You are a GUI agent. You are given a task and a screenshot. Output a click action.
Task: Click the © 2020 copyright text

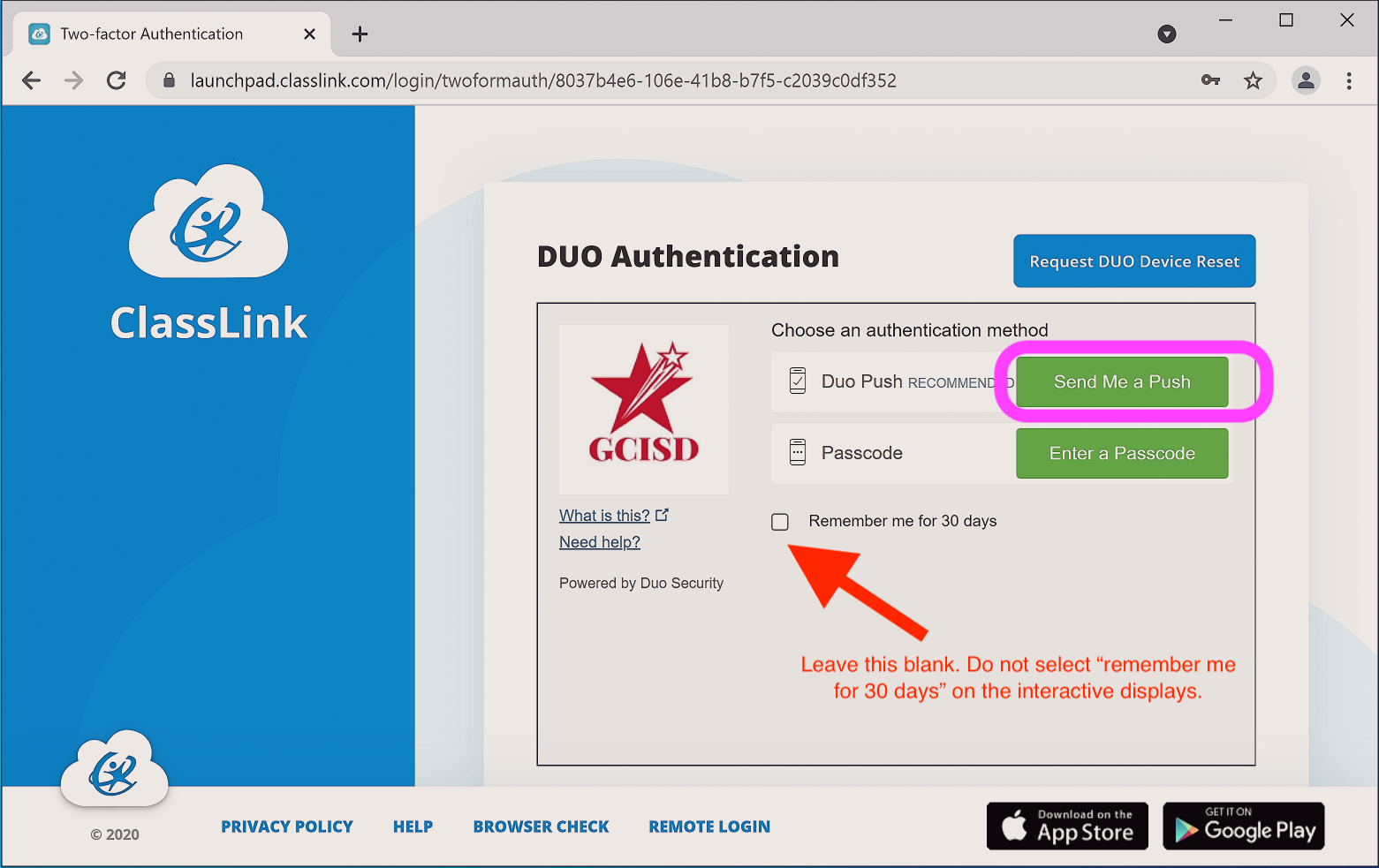pos(115,834)
